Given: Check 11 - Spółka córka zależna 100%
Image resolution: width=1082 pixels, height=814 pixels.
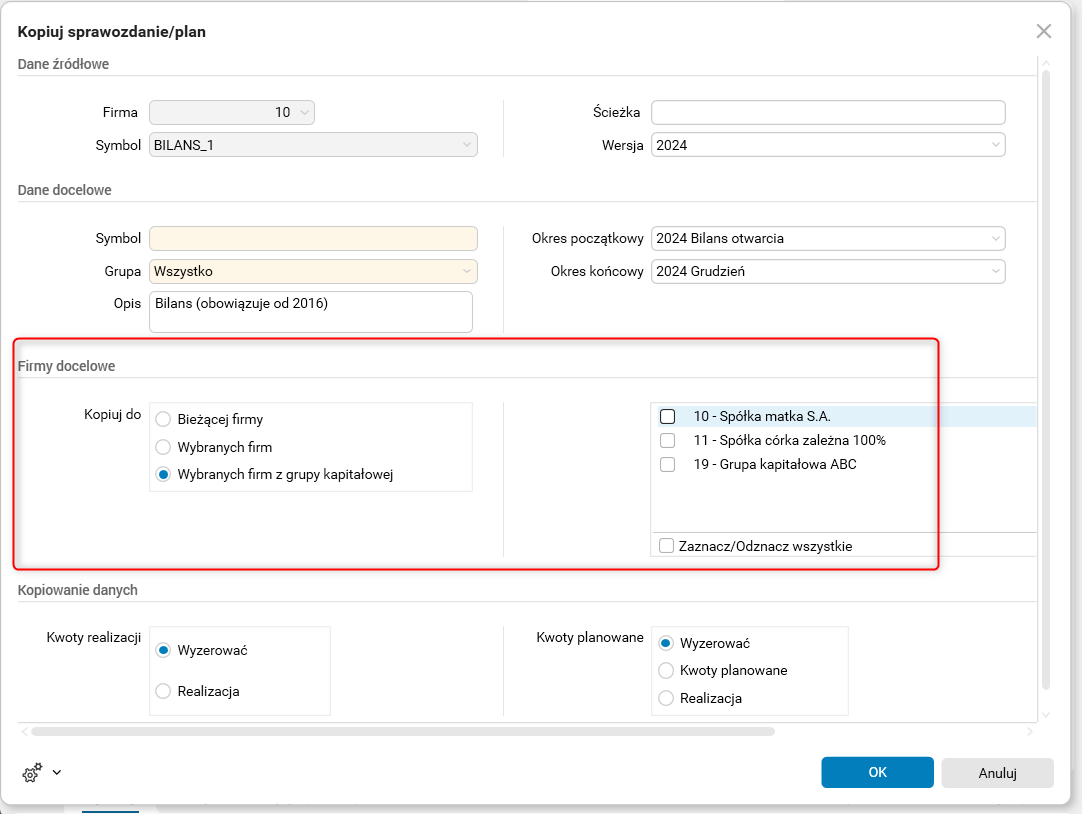Looking at the screenshot, I should click(668, 440).
